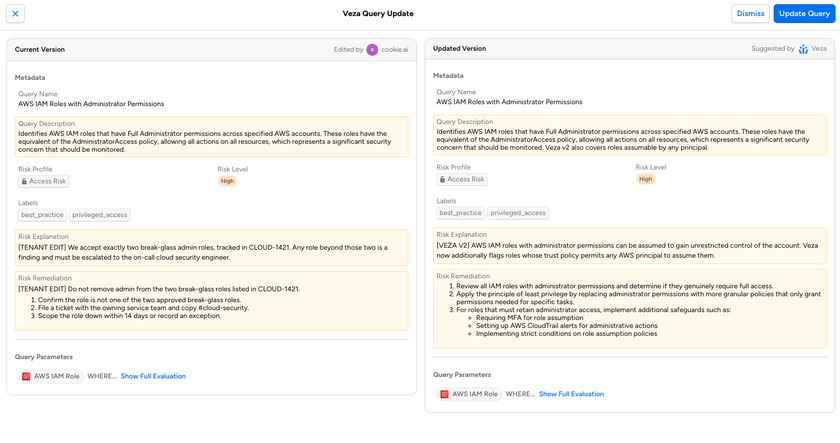Close the Veza Query Update dialog
The image size is (840, 443).
coord(15,13)
